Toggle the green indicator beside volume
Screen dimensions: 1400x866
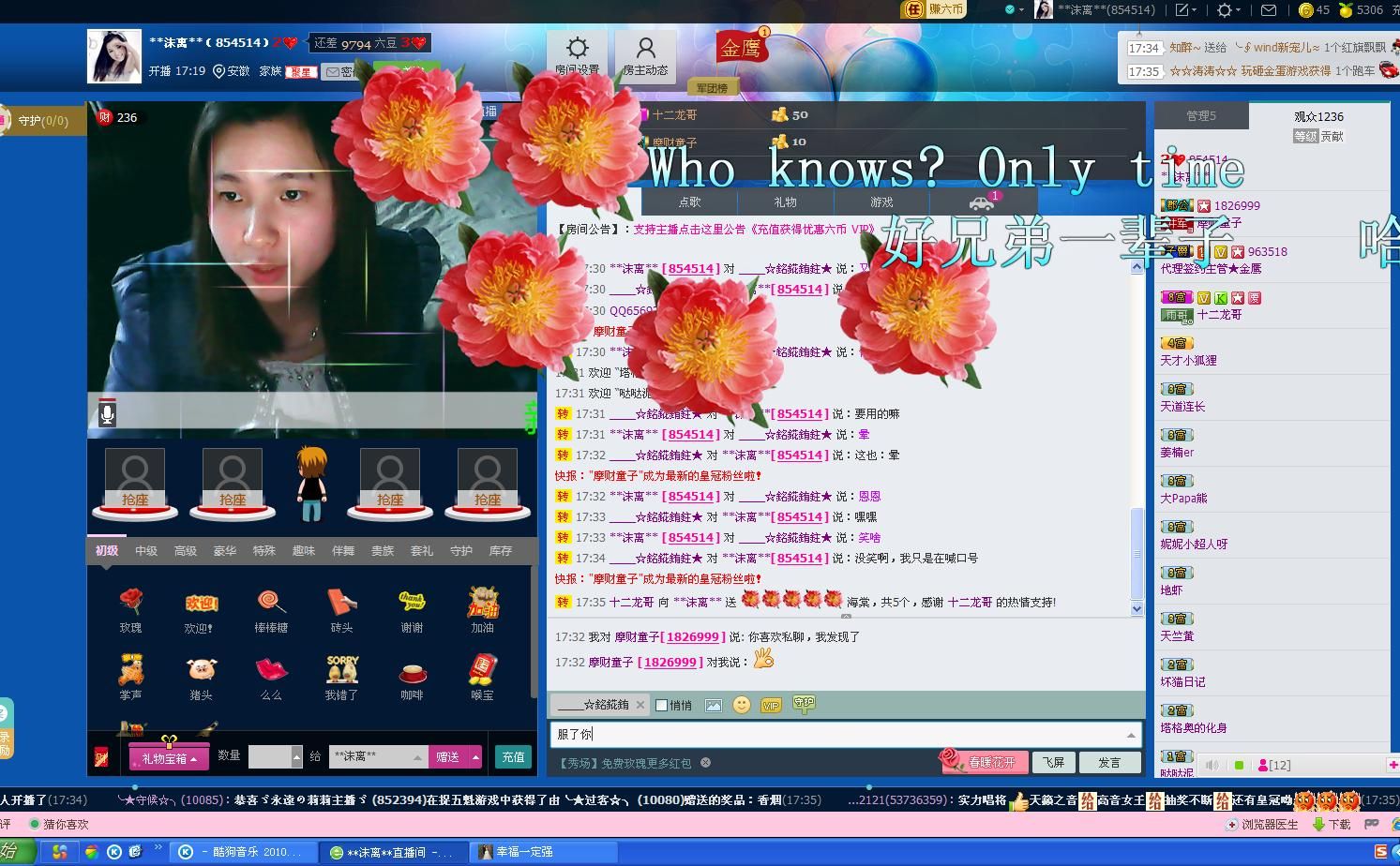tap(1239, 765)
